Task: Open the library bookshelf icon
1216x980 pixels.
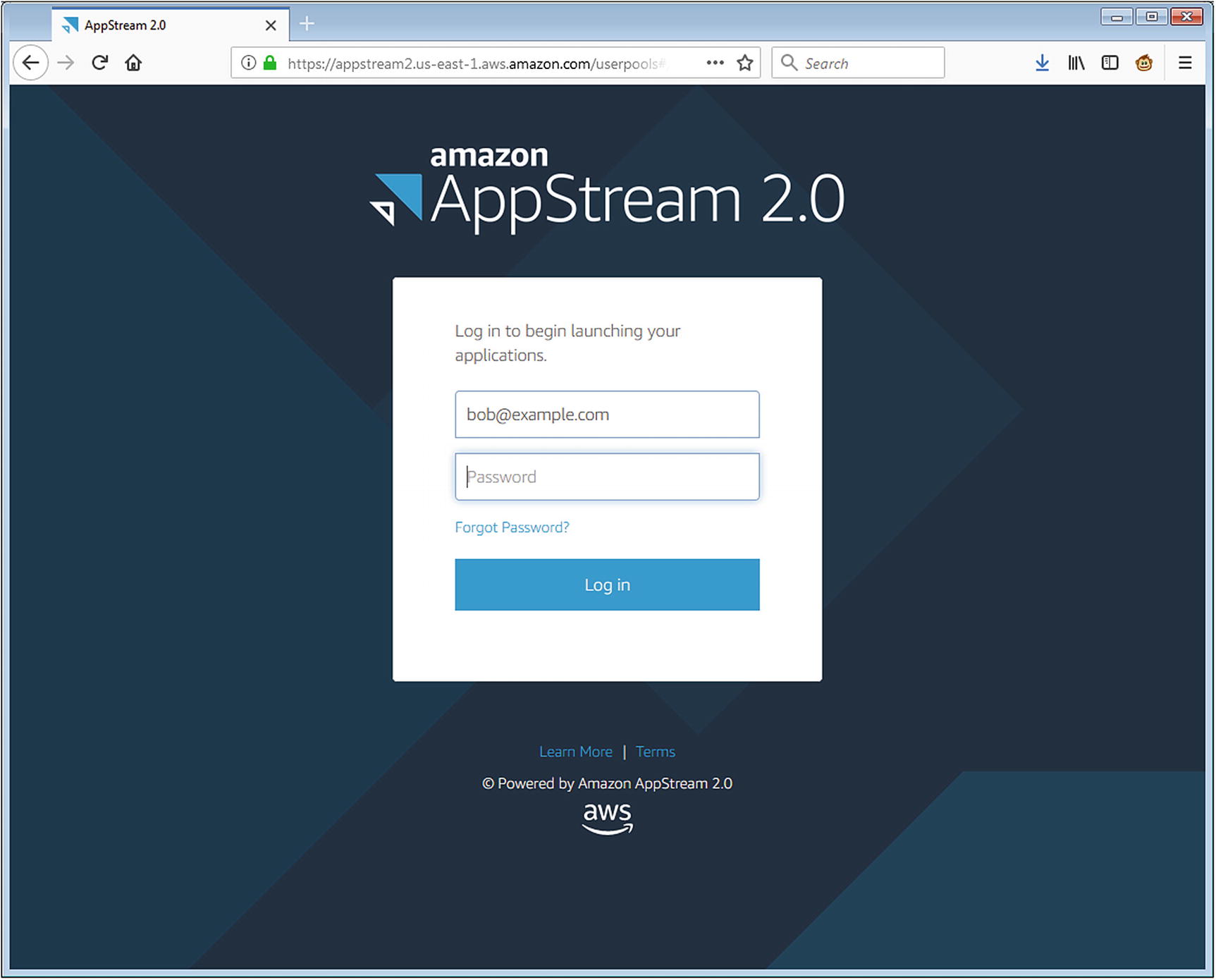Action: pyautogui.click(x=1076, y=63)
